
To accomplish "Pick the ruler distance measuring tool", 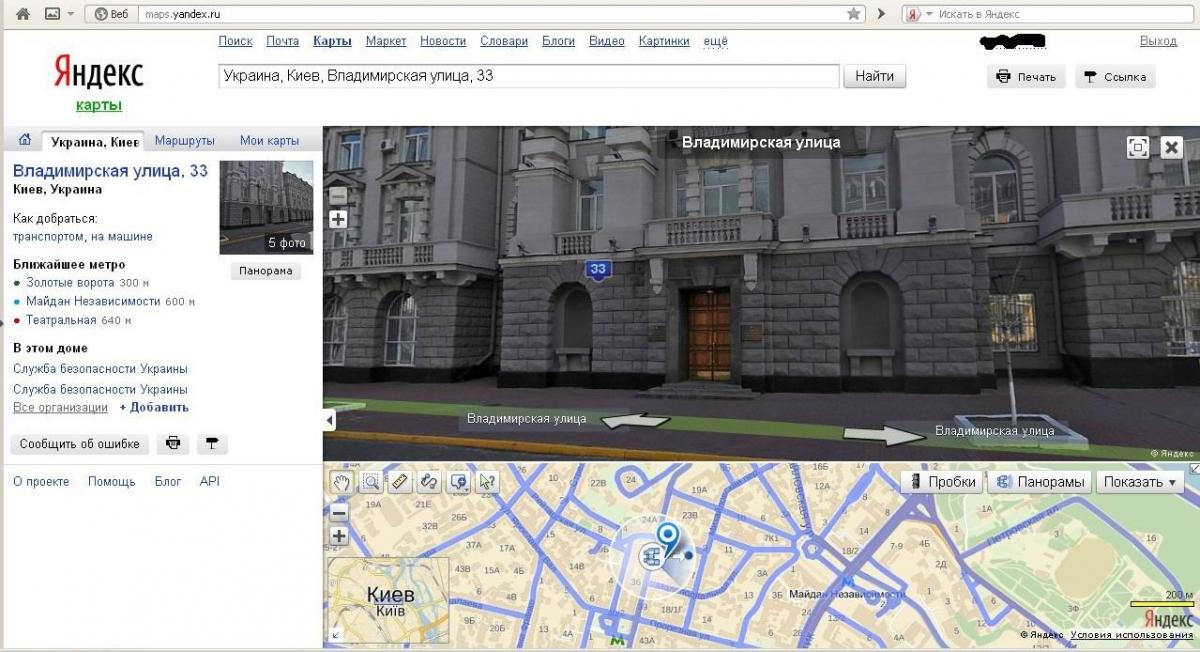I will tap(400, 482).
